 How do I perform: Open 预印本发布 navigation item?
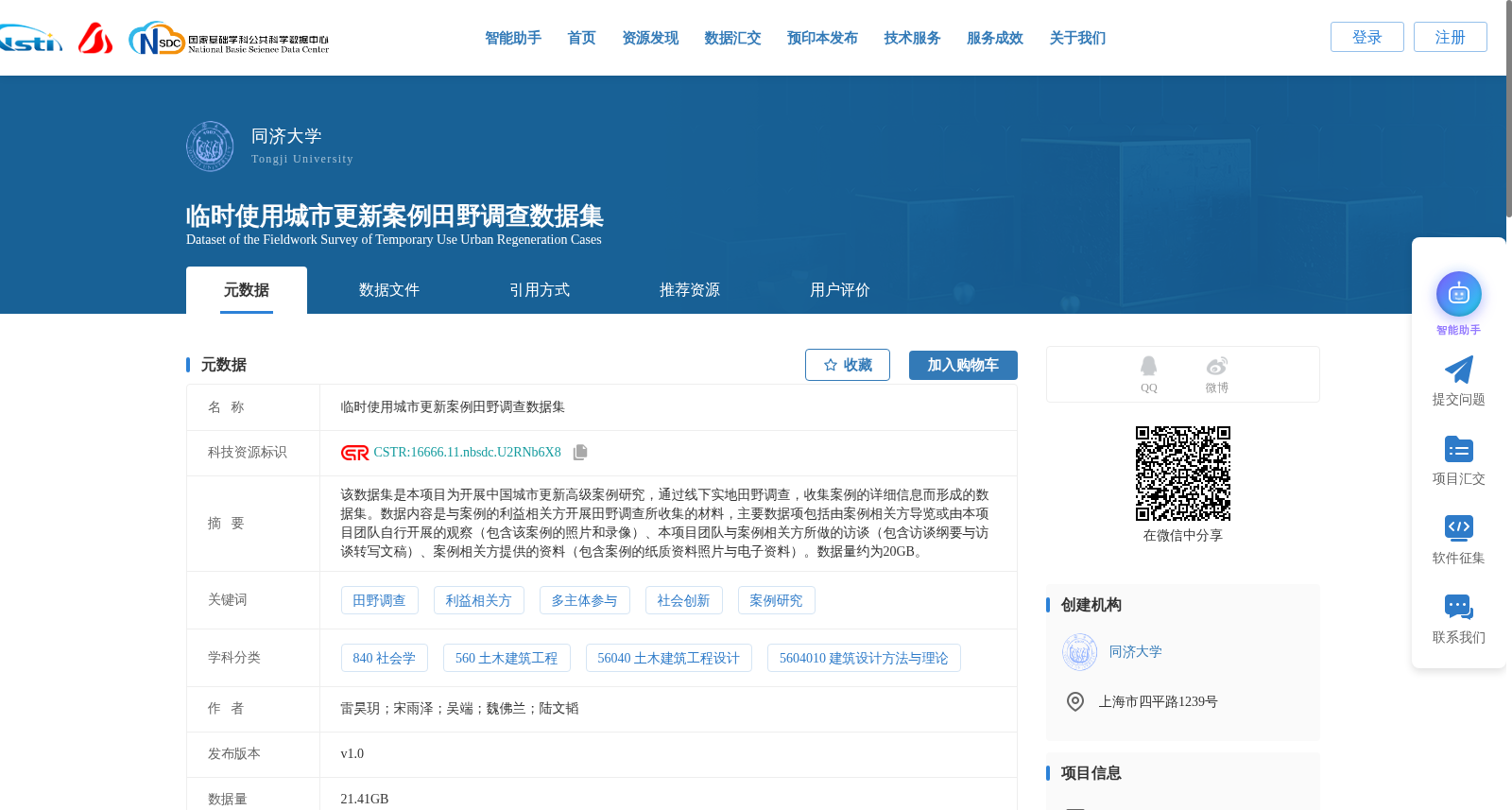point(822,38)
